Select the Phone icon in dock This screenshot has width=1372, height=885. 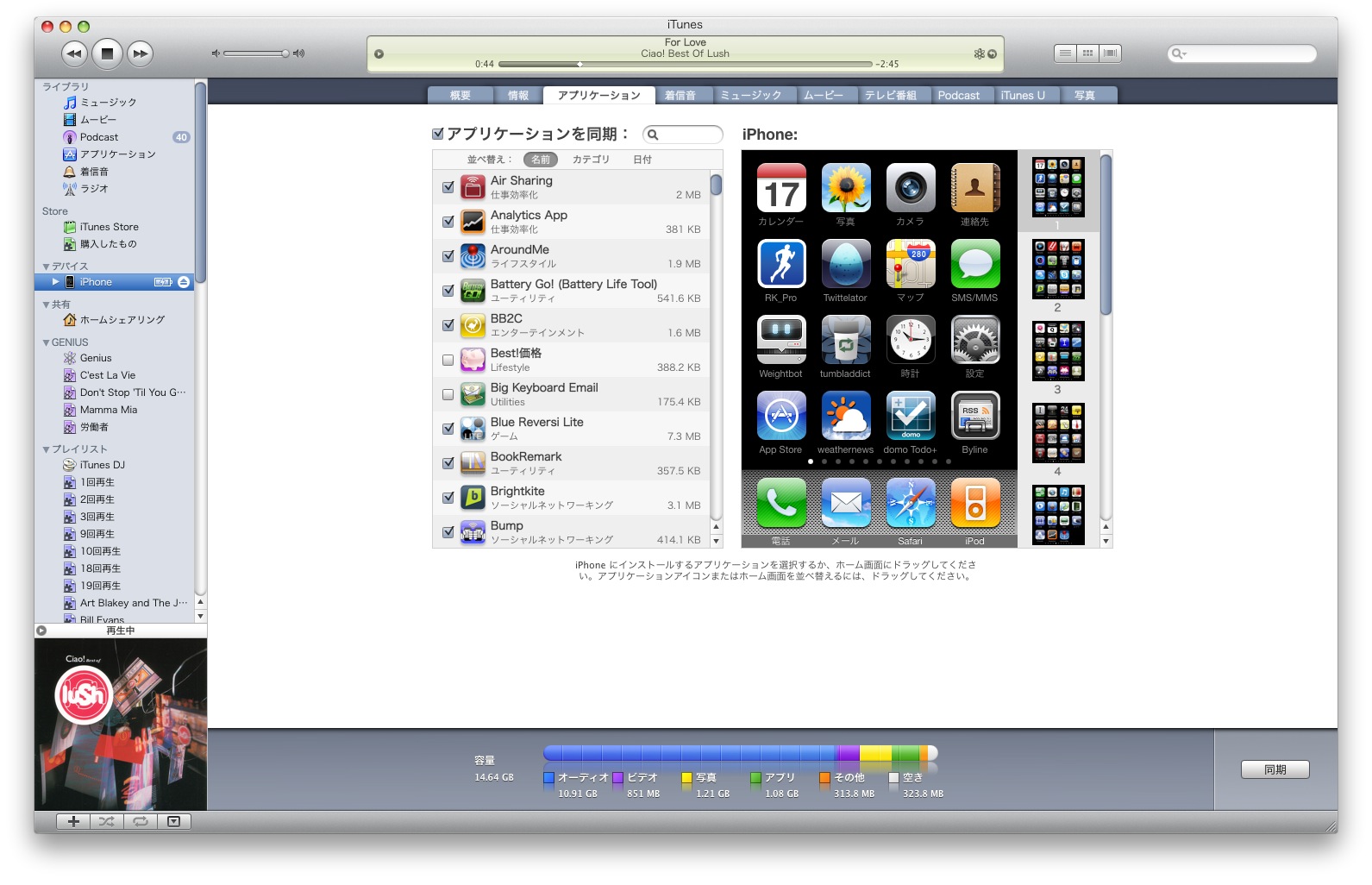(x=781, y=503)
